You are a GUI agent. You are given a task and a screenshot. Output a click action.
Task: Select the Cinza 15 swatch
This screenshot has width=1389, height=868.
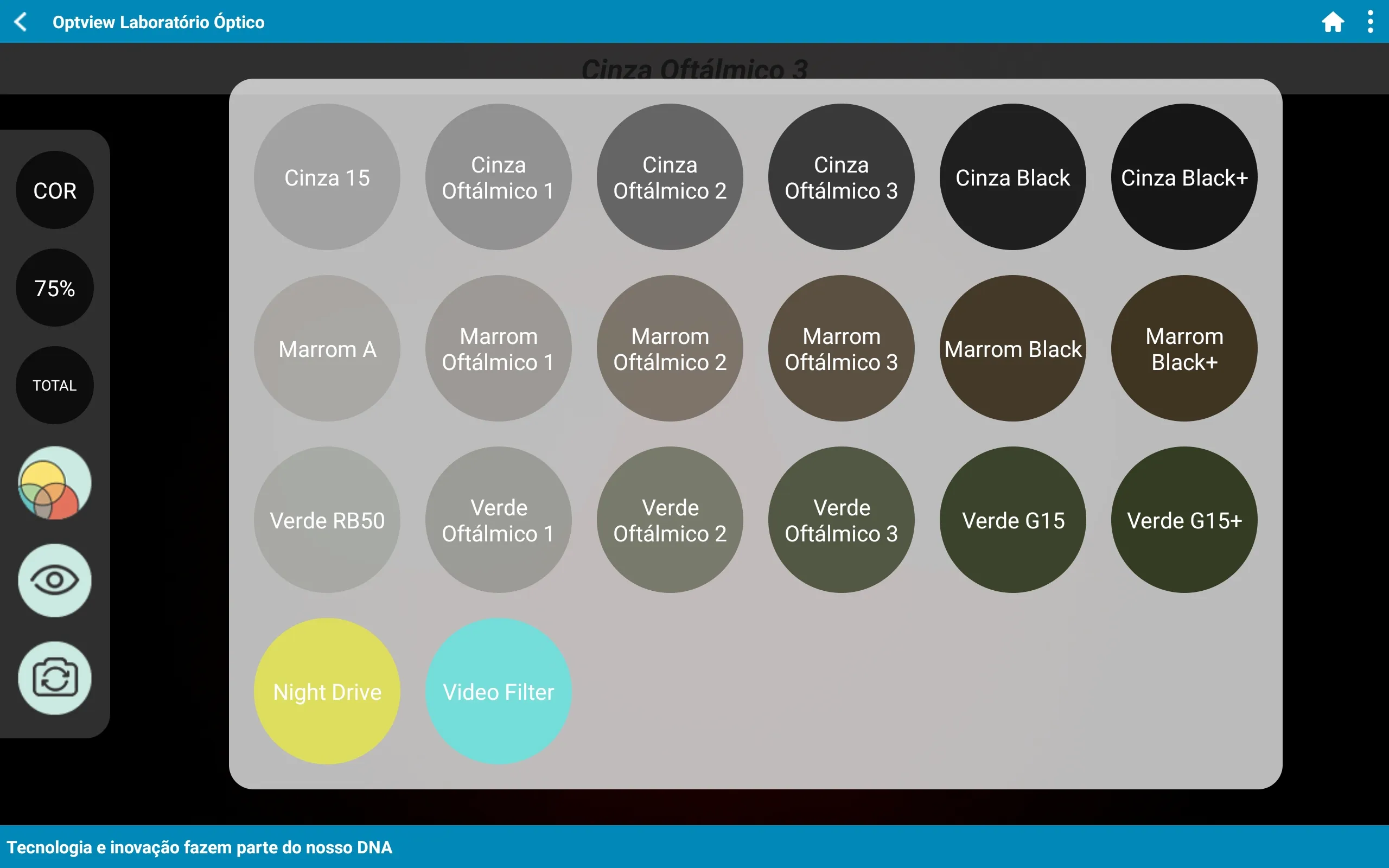click(327, 177)
